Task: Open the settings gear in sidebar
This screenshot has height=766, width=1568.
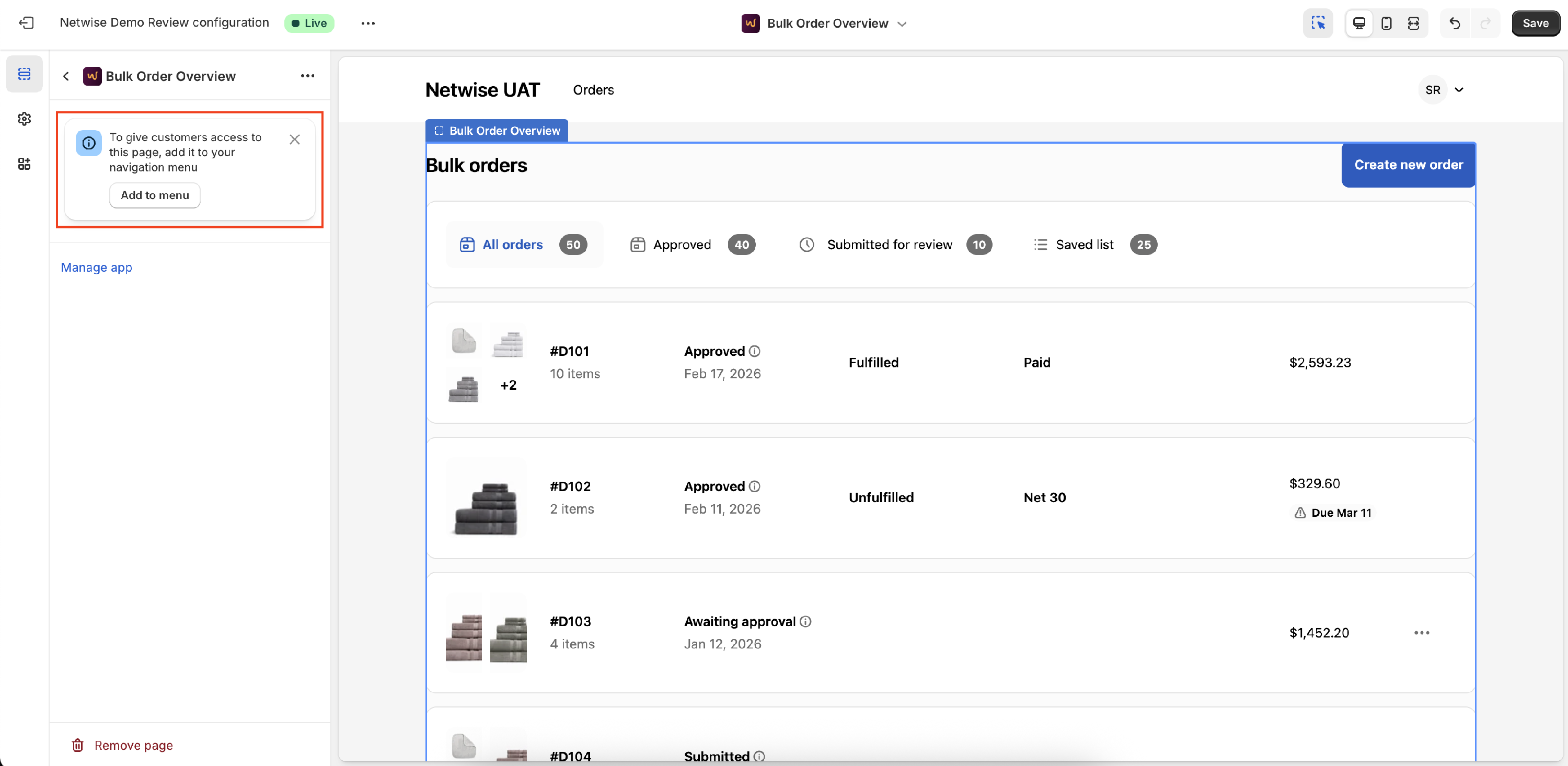Action: [25, 119]
